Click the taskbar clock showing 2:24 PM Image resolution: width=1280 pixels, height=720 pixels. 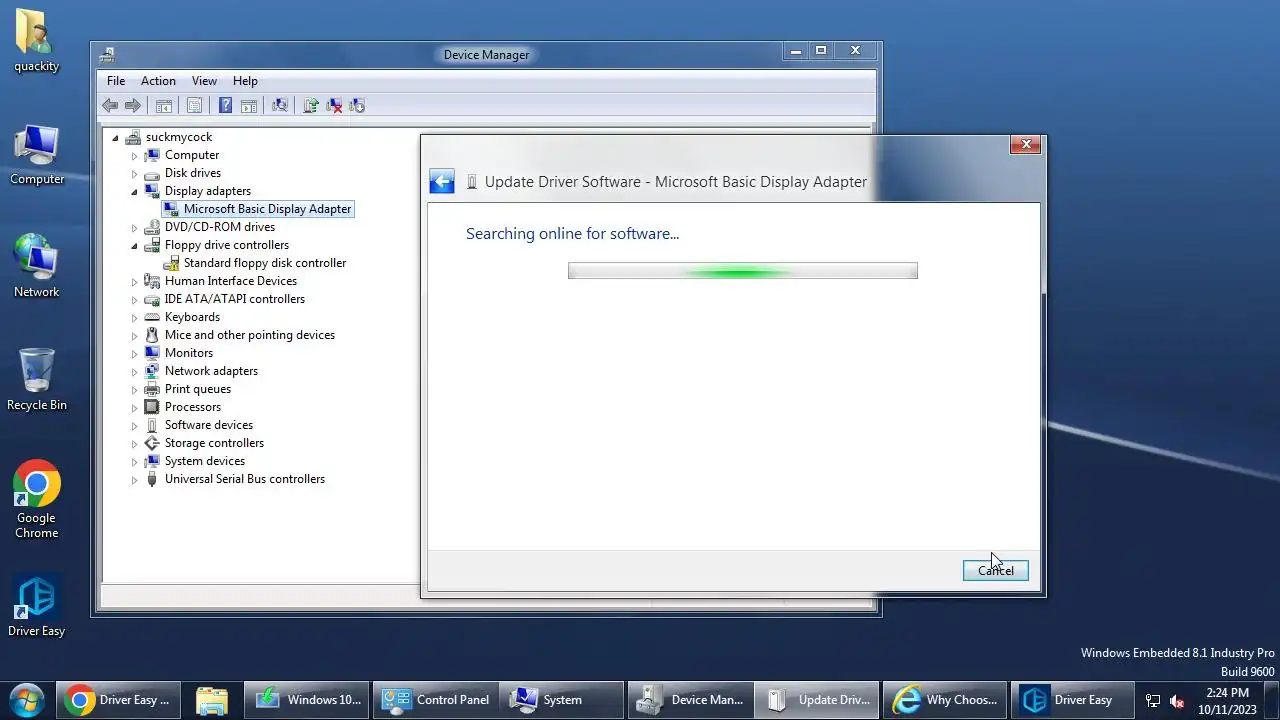click(1228, 700)
